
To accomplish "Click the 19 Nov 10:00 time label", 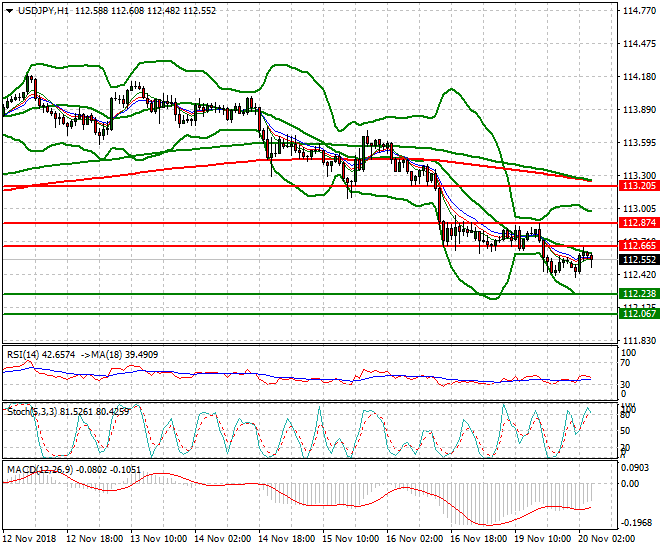I will pyautogui.click(x=543, y=539).
